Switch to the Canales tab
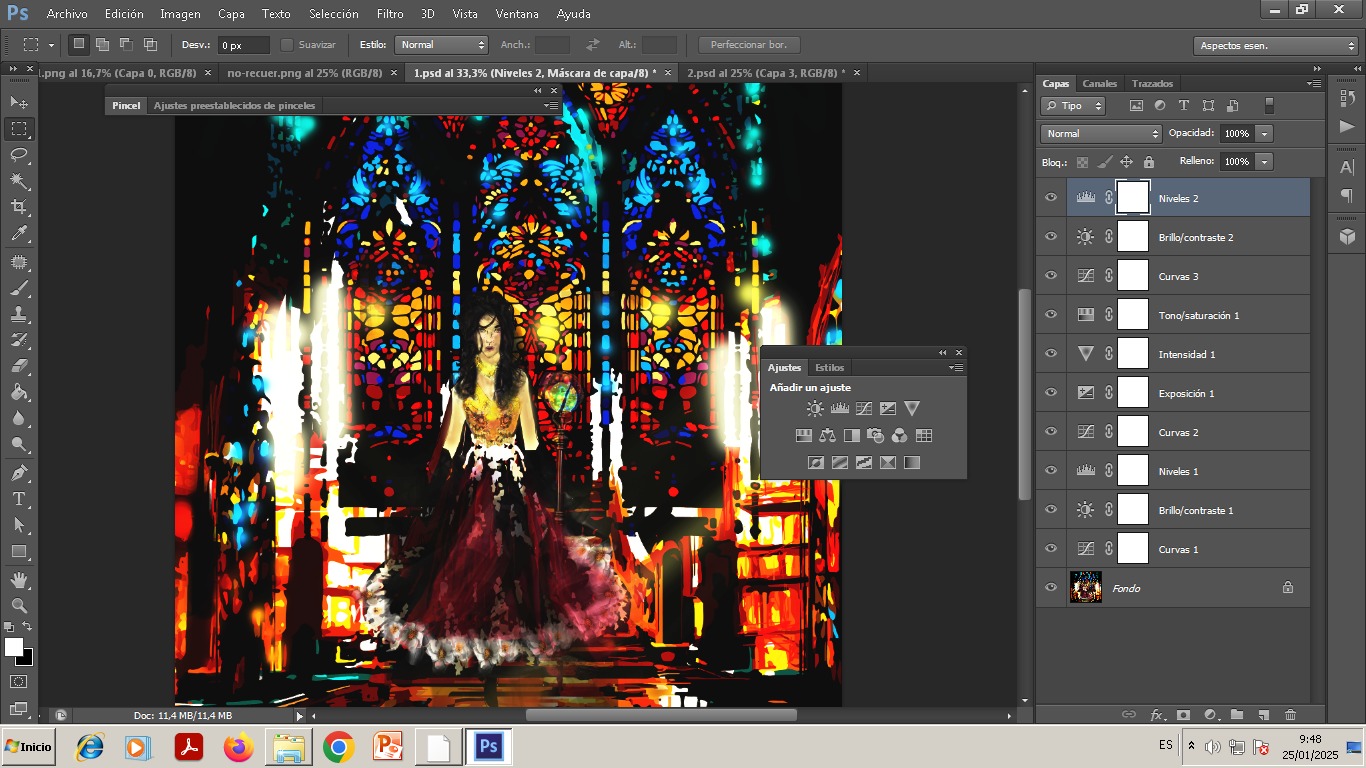Screen dimensions: 1366x768 click(1099, 83)
